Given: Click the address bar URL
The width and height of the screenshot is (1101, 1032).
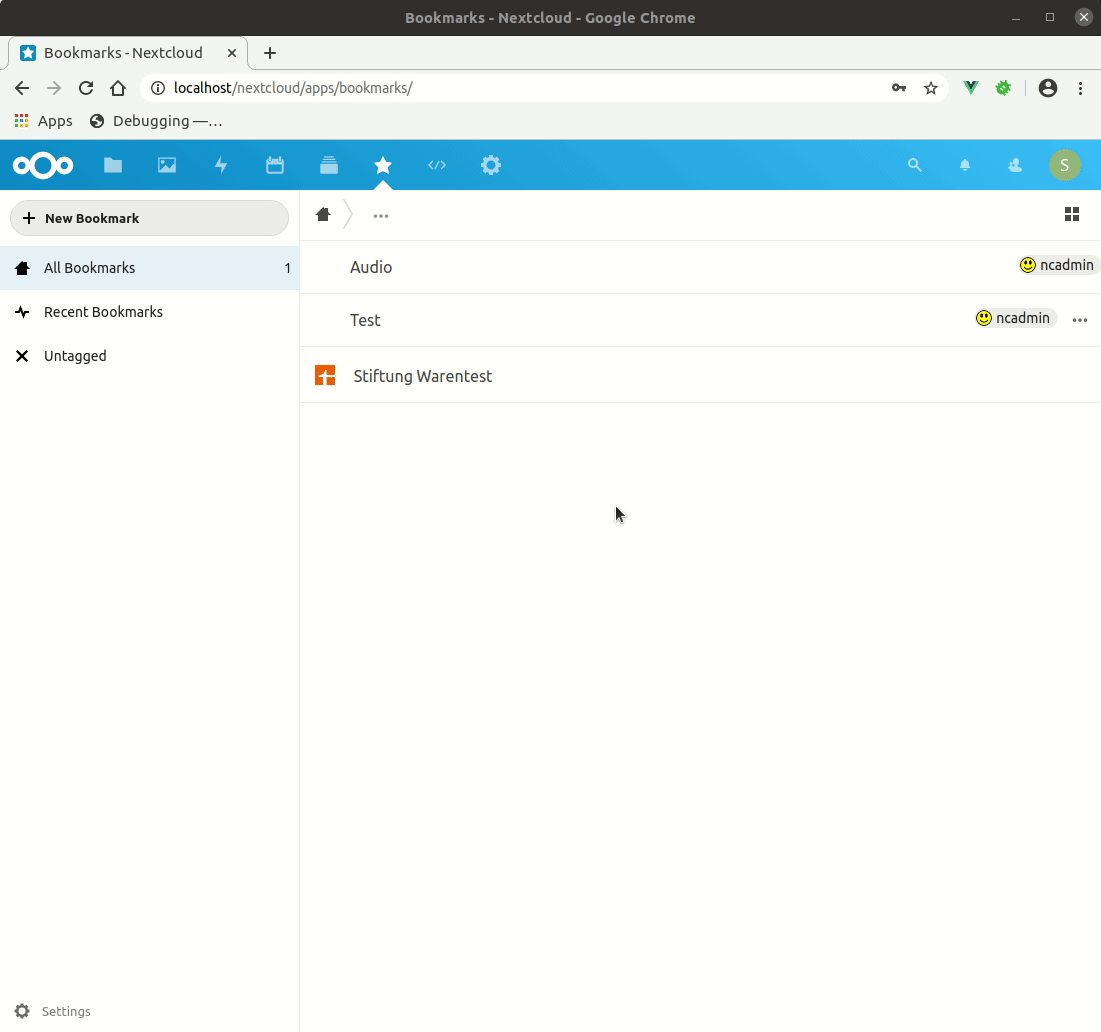Looking at the screenshot, I should (293, 88).
